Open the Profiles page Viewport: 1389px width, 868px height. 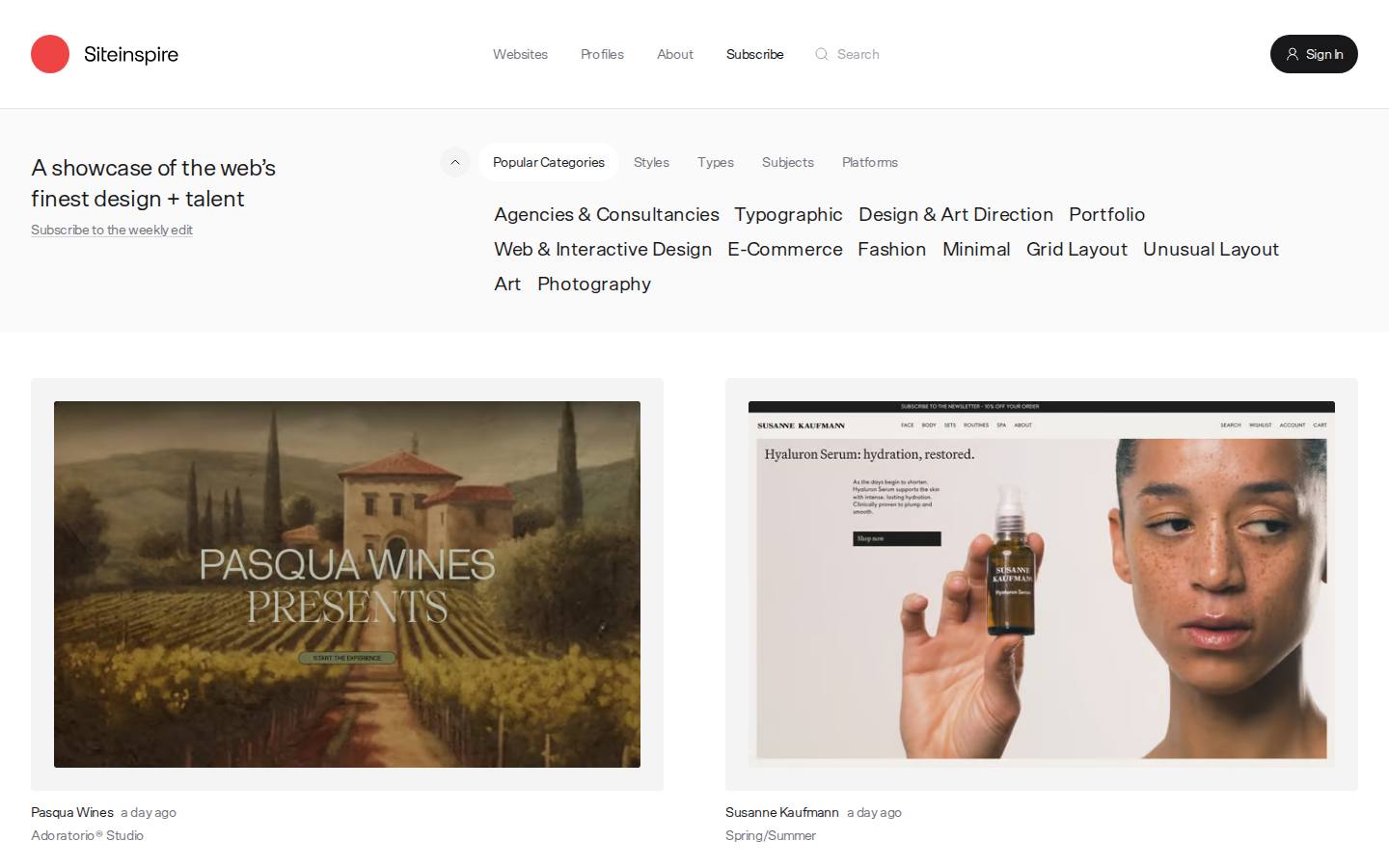pos(602,54)
